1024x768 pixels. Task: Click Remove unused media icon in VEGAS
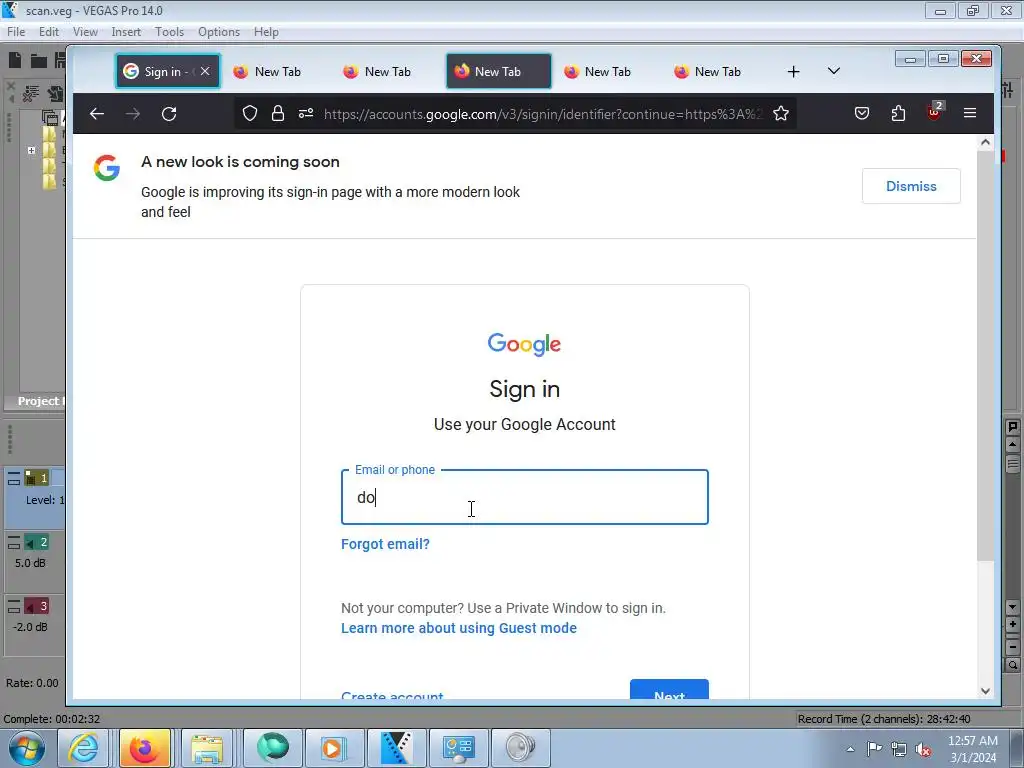pyautogui.click(x=31, y=94)
